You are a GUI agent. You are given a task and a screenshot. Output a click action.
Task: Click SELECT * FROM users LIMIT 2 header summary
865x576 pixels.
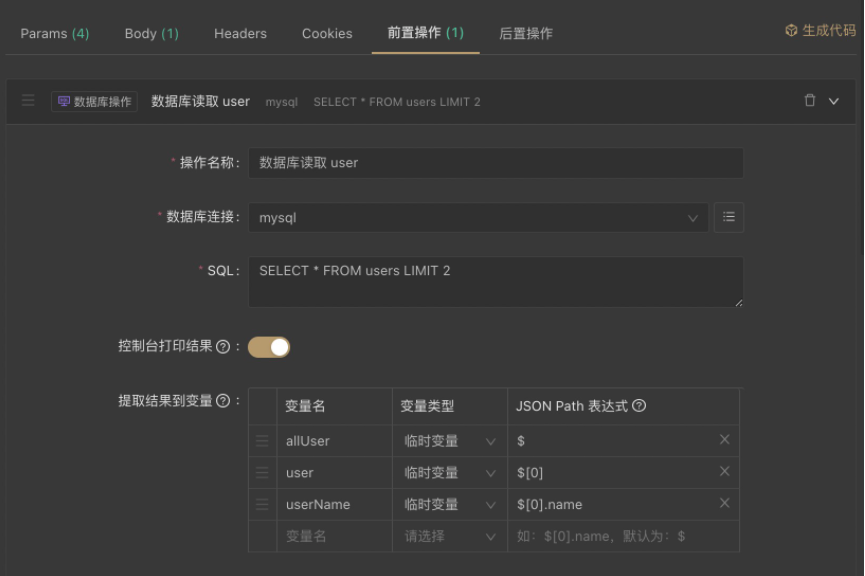397,102
